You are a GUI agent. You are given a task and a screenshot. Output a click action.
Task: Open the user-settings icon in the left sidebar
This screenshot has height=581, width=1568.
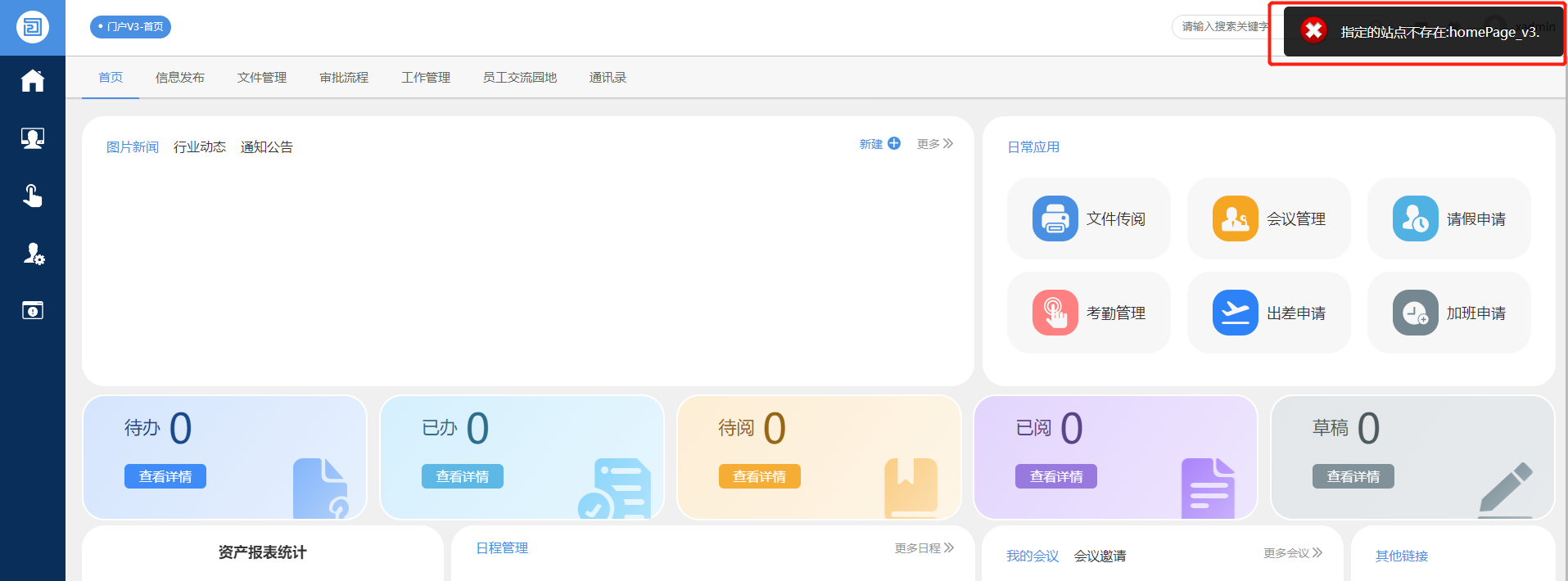point(33,254)
